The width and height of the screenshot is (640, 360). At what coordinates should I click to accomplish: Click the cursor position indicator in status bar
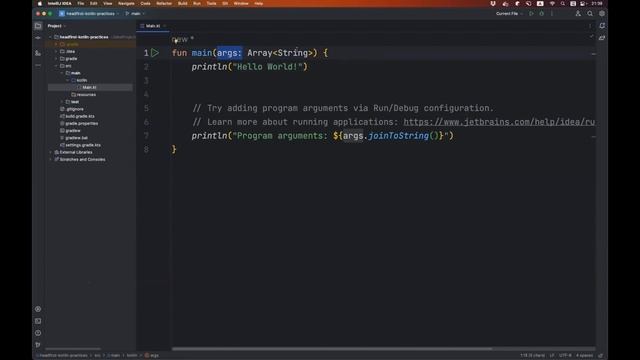click(532, 356)
